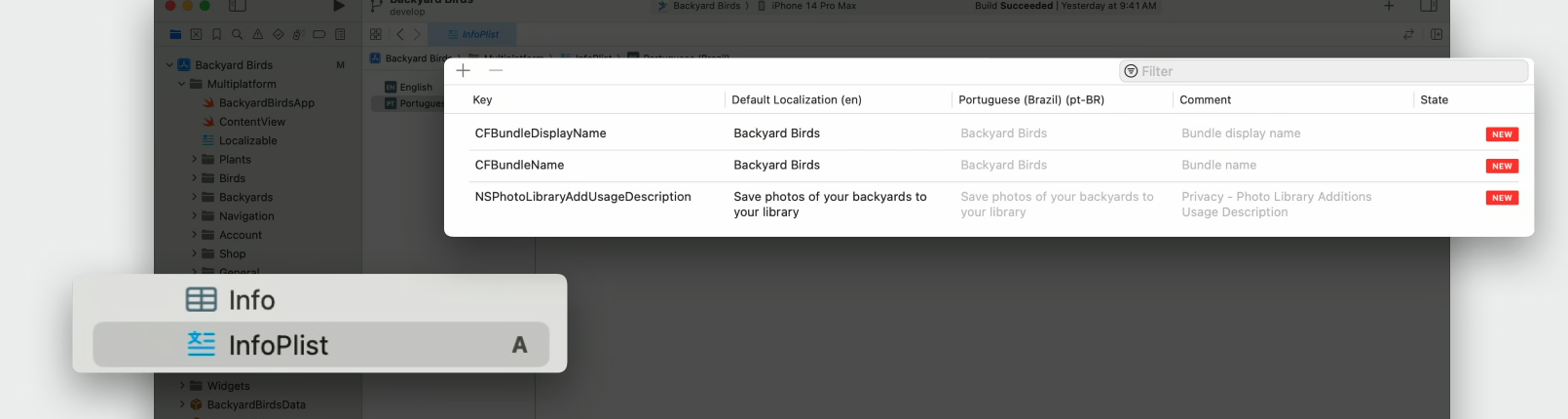Sort by Portuguese (Brazil) (pt-BR) header
The height and width of the screenshot is (419, 1568).
tap(1031, 99)
